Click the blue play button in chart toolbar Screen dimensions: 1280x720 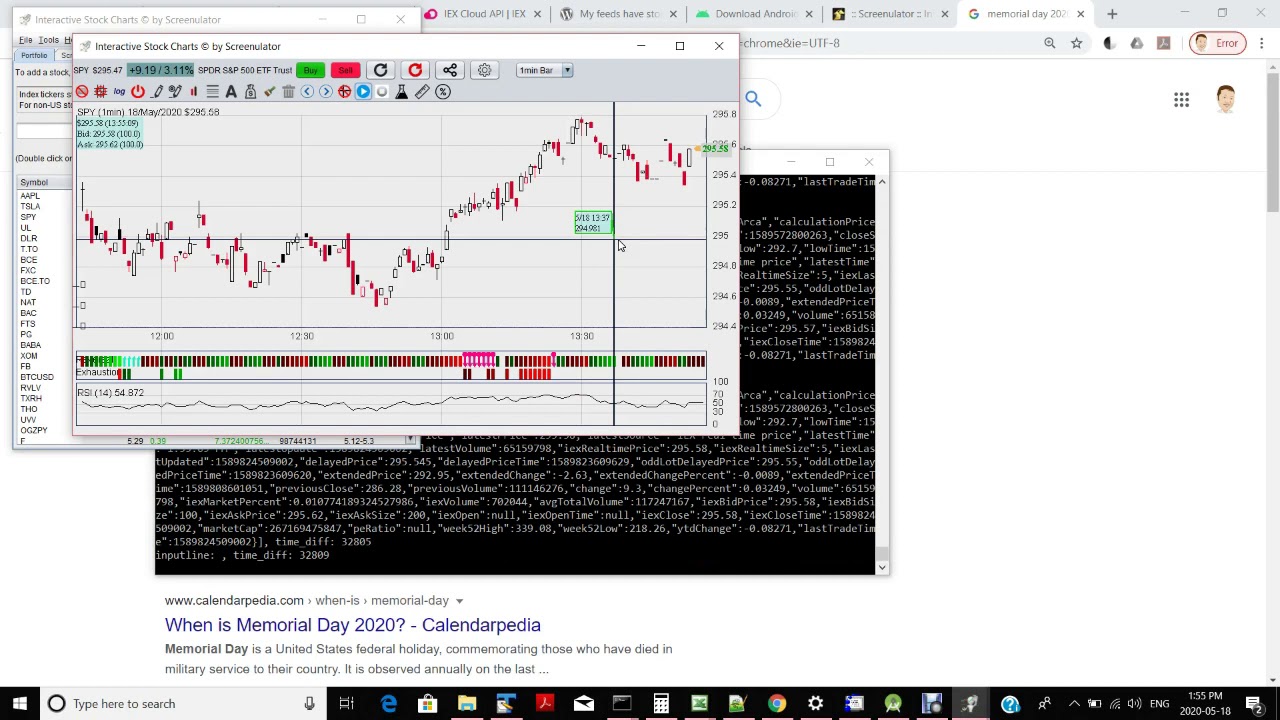(x=363, y=91)
